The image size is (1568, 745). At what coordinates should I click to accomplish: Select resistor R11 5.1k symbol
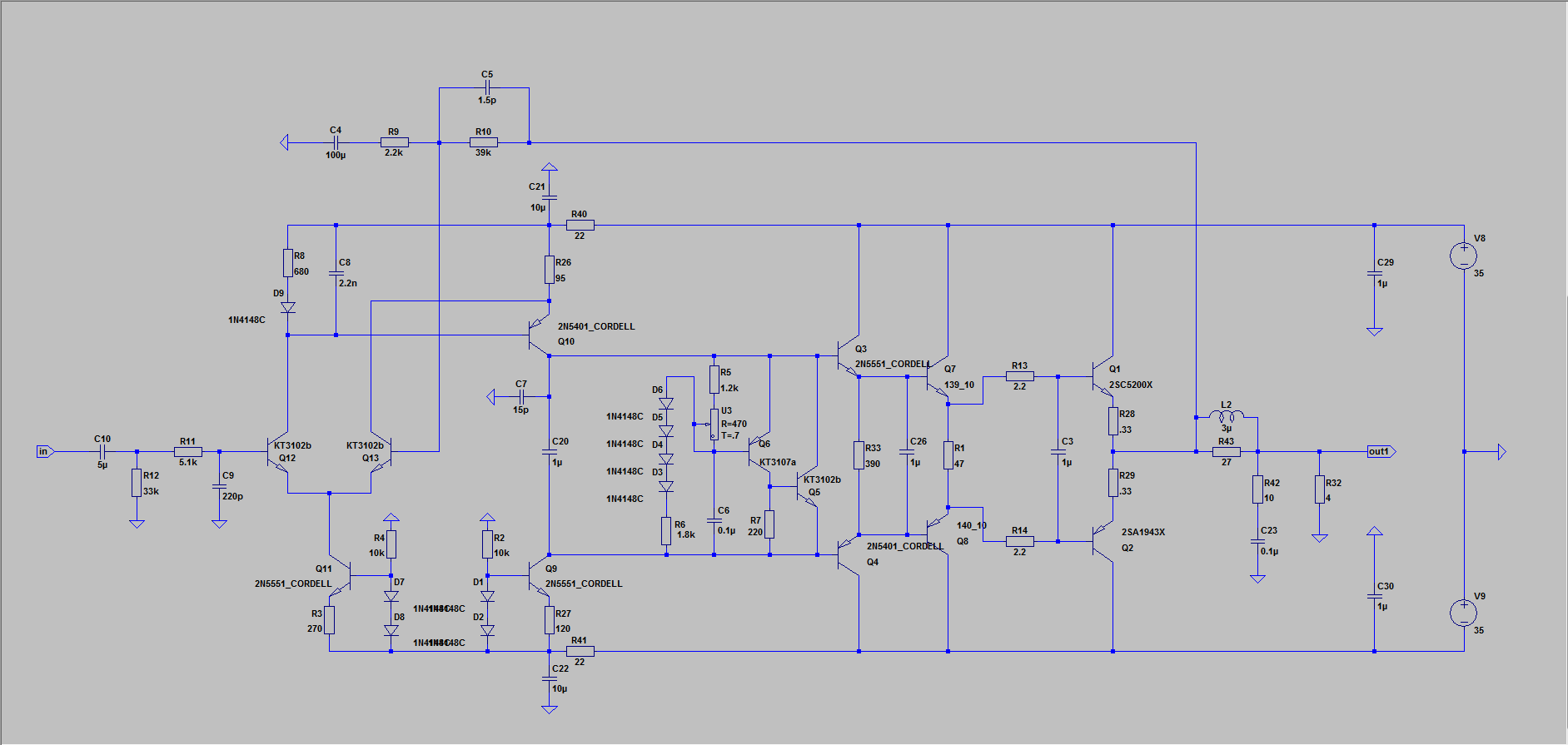pos(188,452)
